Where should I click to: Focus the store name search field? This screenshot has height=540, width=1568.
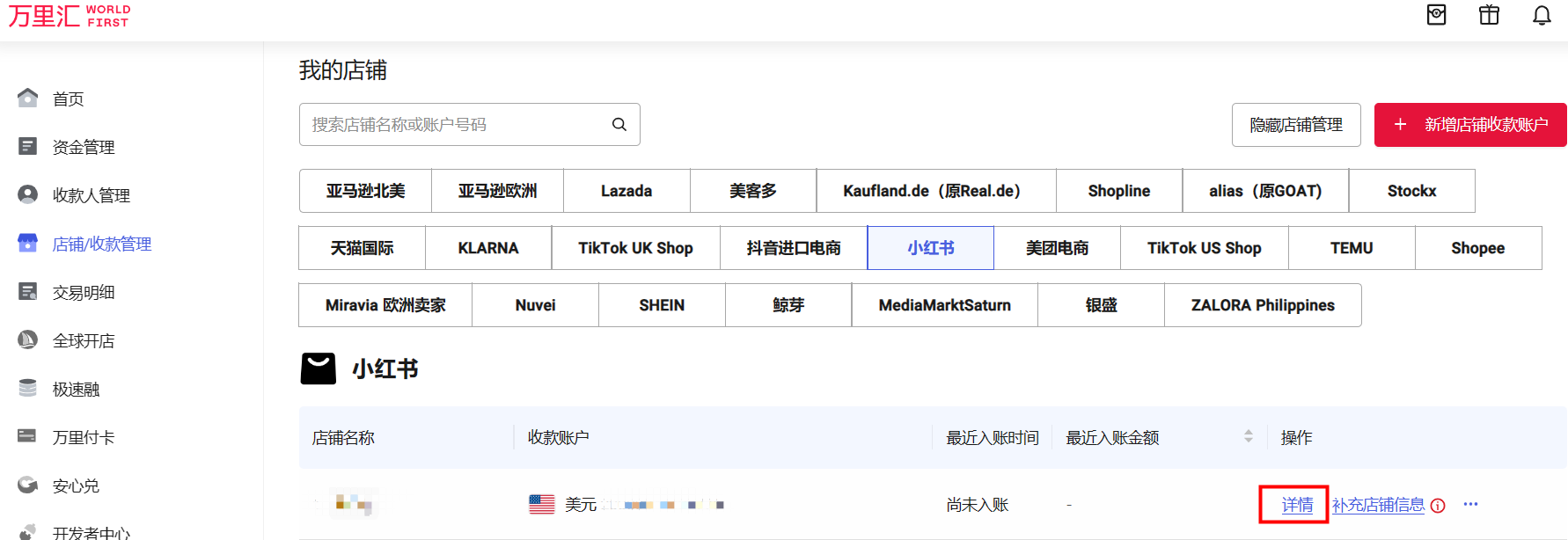453,125
